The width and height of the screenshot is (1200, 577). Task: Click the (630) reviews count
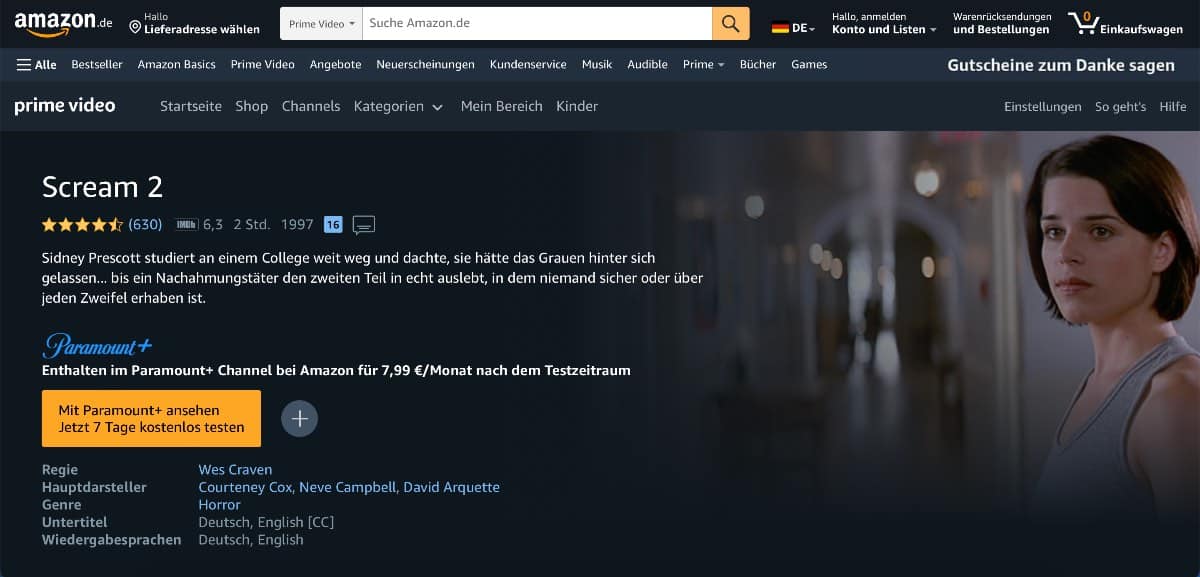[145, 224]
